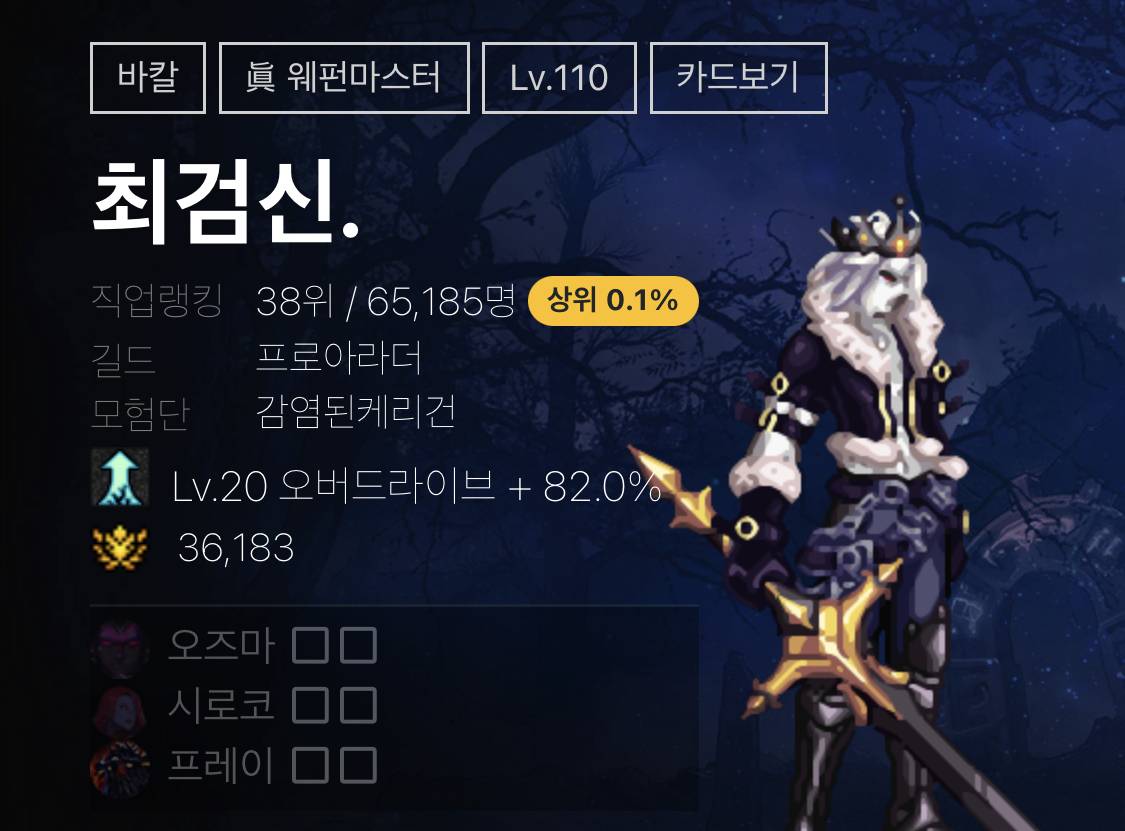Click the Lv.110 level tag
Screen dimensions: 1125x831
pyautogui.click(x=559, y=78)
